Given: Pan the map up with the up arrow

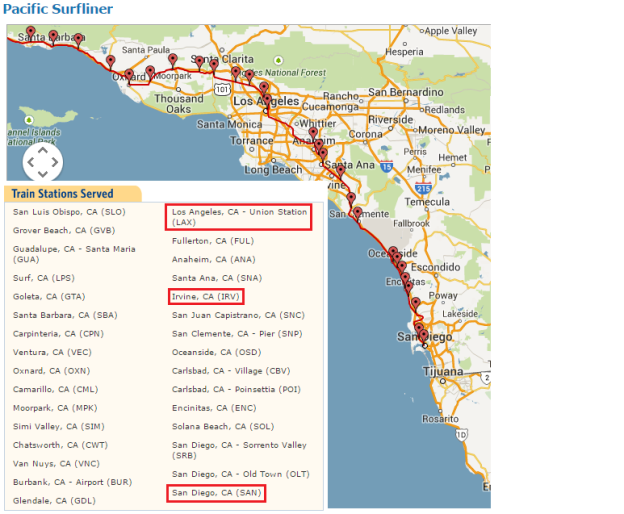Looking at the screenshot, I should point(43,150).
